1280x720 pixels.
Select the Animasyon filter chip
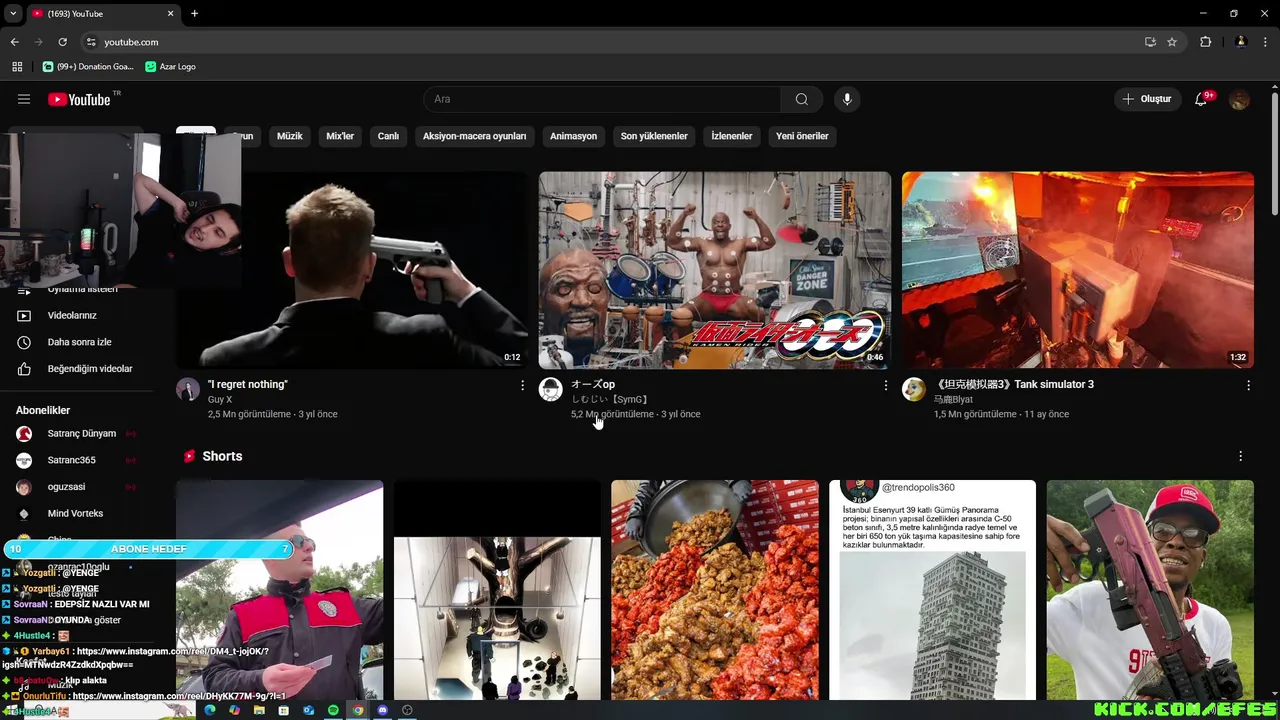click(573, 136)
